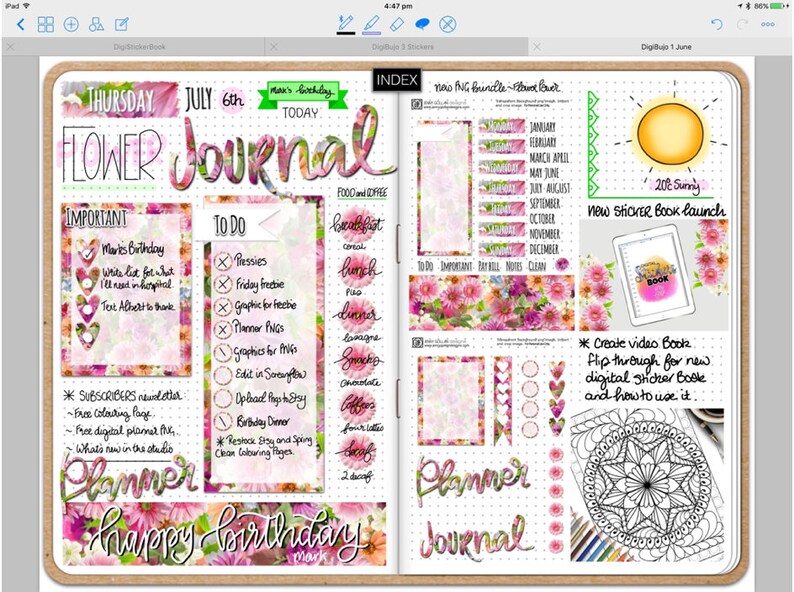Tick the Pressies checkbox circle

(x=222, y=262)
